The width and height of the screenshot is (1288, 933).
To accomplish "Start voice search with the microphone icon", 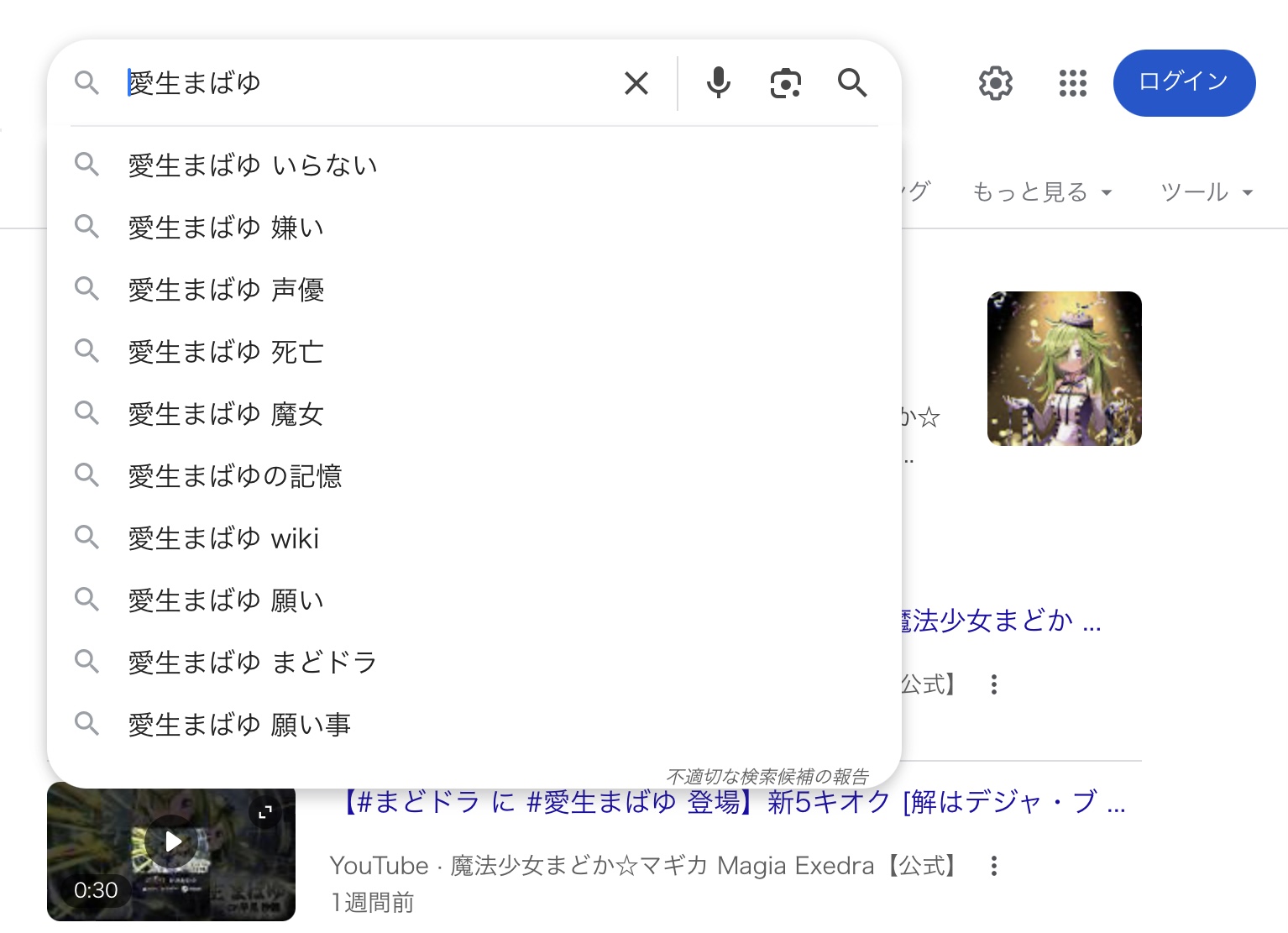I will click(x=719, y=83).
